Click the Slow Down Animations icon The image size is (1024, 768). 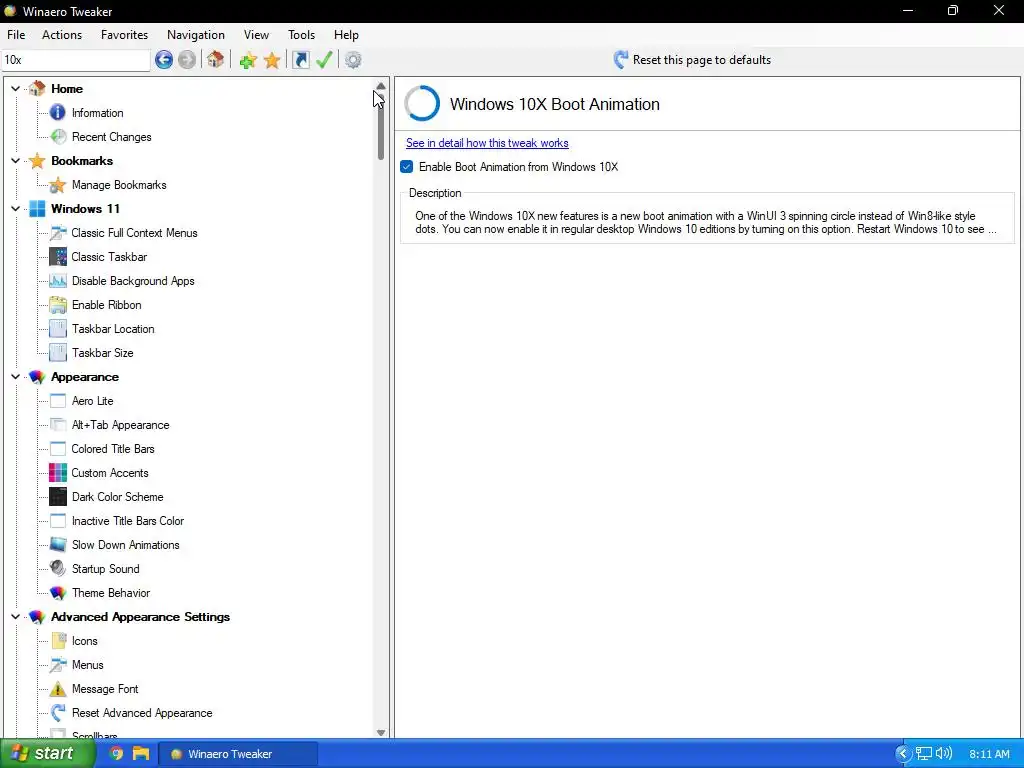[x=58, y=545]
